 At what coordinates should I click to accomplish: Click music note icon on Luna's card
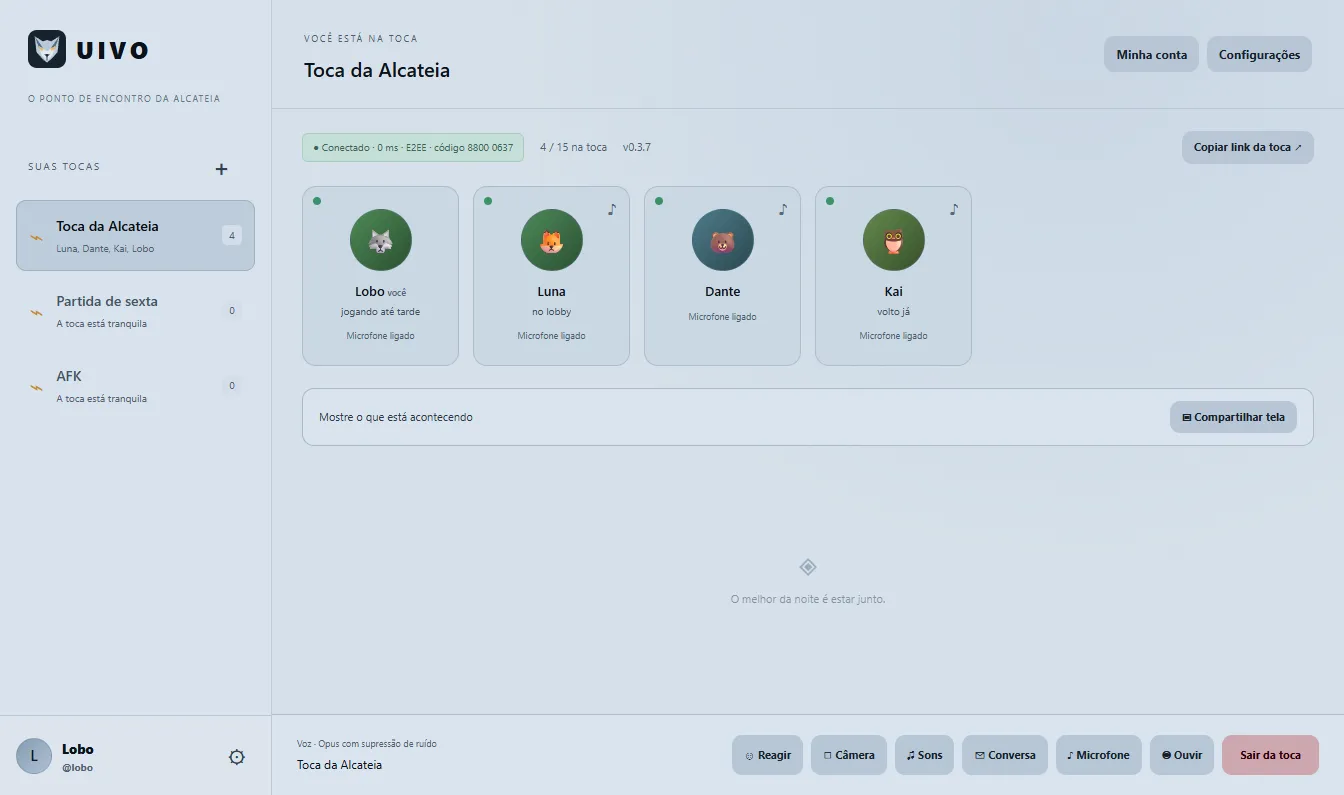(612, 209)
